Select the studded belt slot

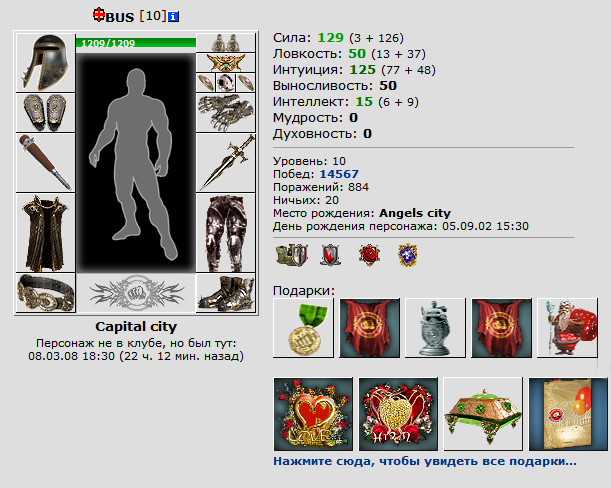point(46,293)
